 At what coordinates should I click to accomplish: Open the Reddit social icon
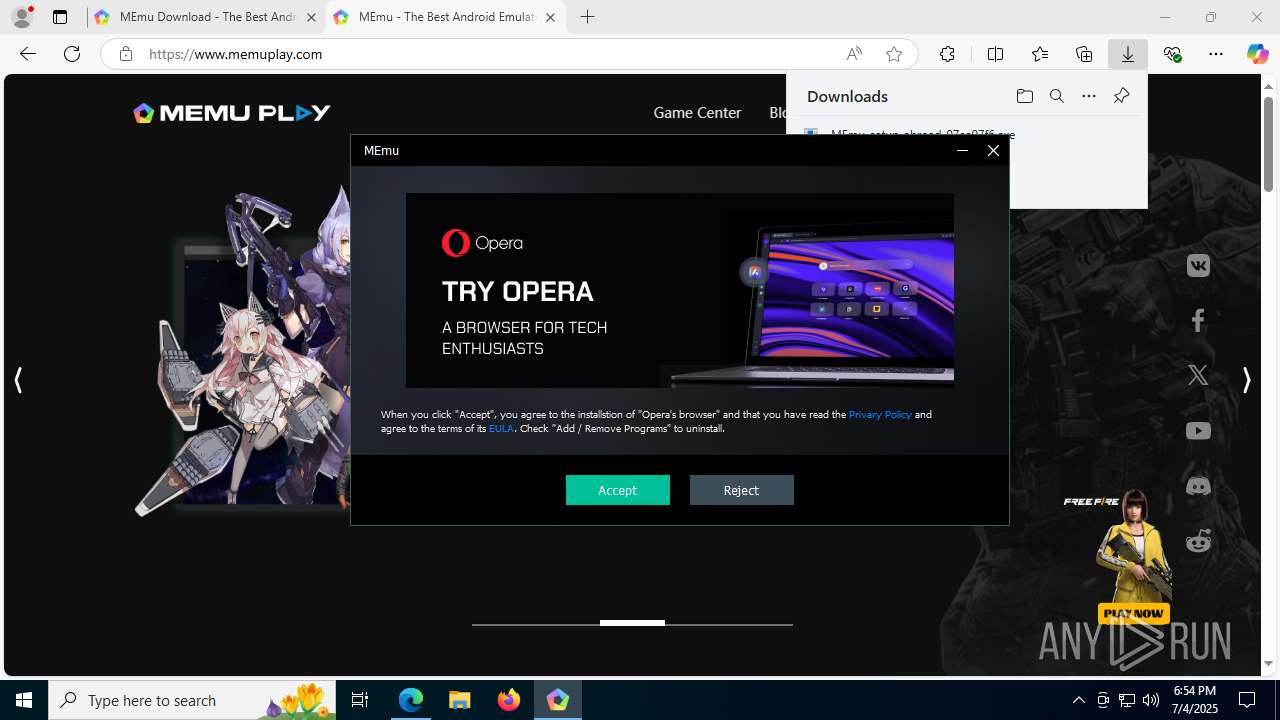point(1198,541)
